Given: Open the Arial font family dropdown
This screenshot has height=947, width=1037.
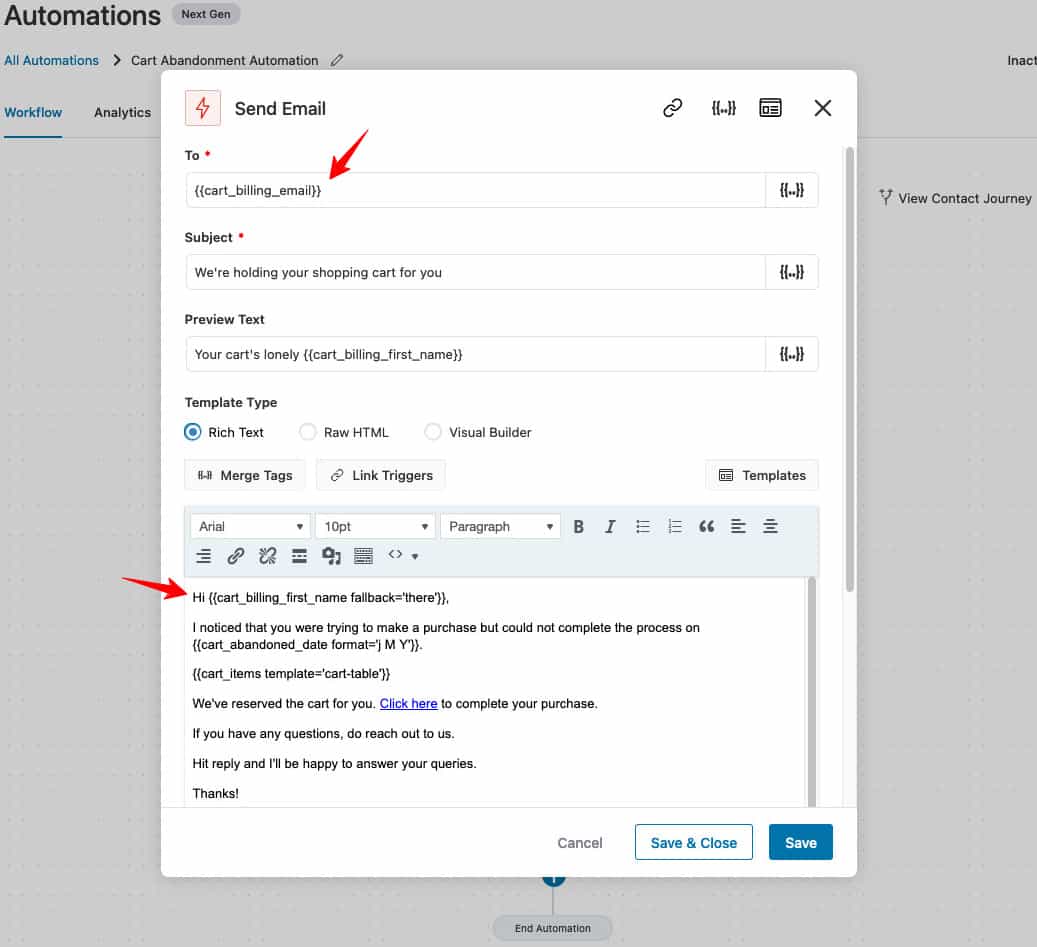Looking at the screenshot, I should 251,527.
